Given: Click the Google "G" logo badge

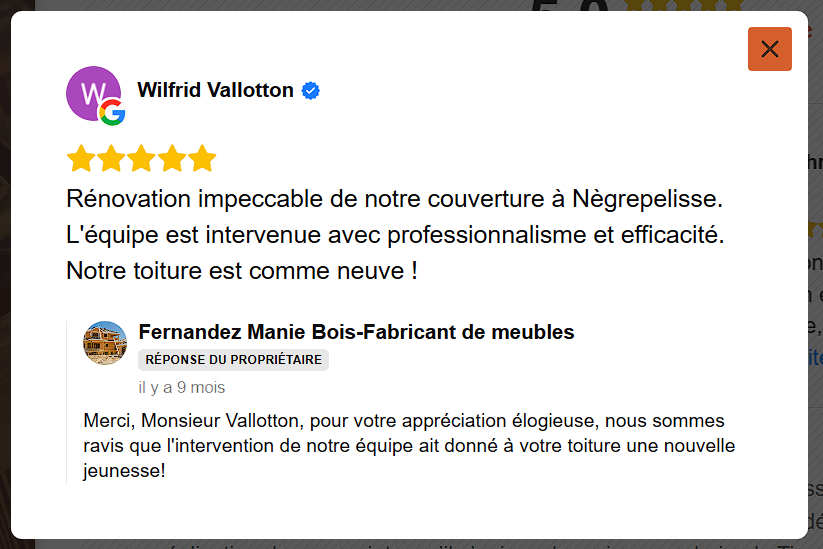Looking at the screenshot, I should coord(112,113).
